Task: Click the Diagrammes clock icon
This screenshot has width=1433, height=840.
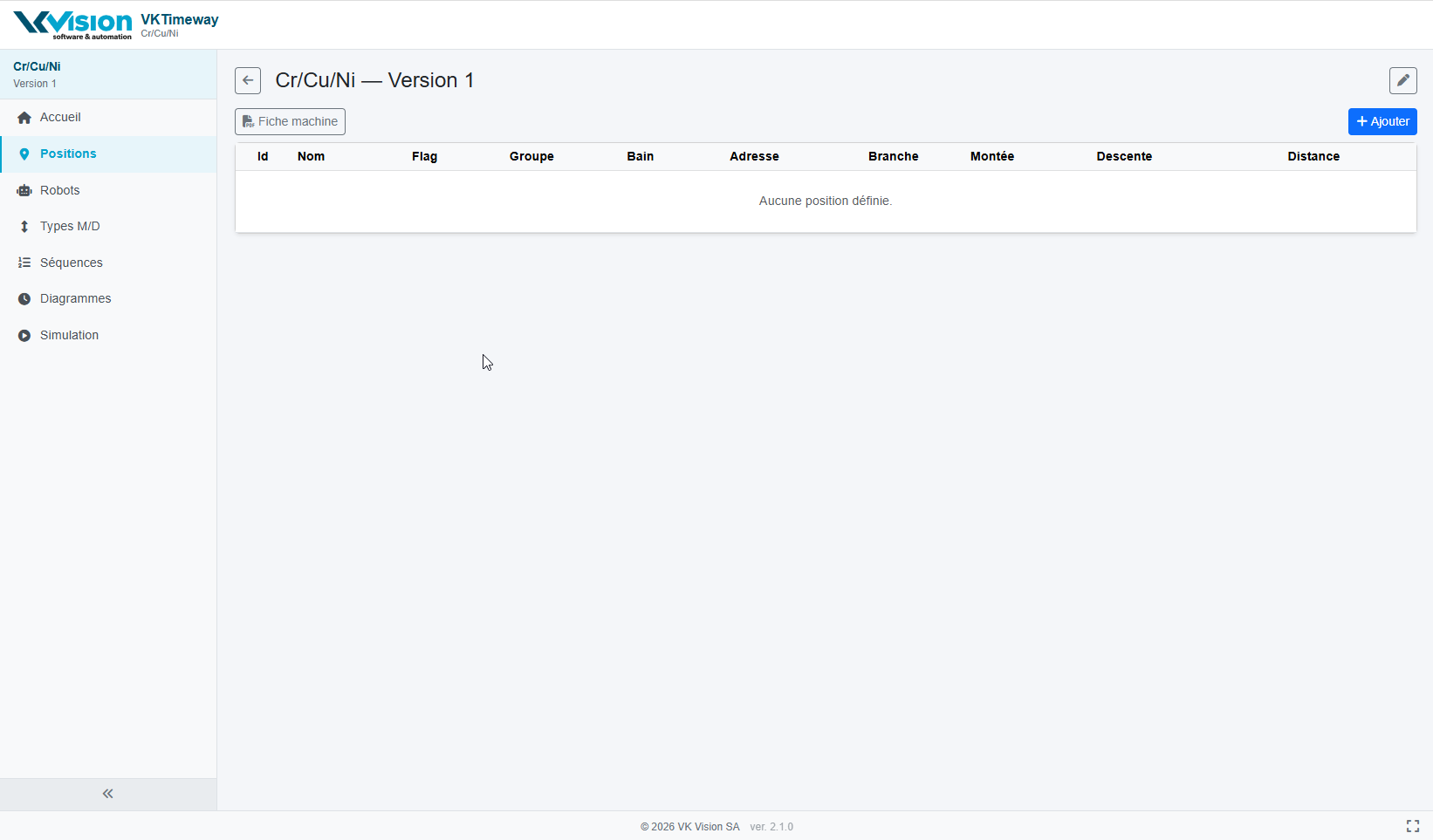Action: (x=24, y=298)
